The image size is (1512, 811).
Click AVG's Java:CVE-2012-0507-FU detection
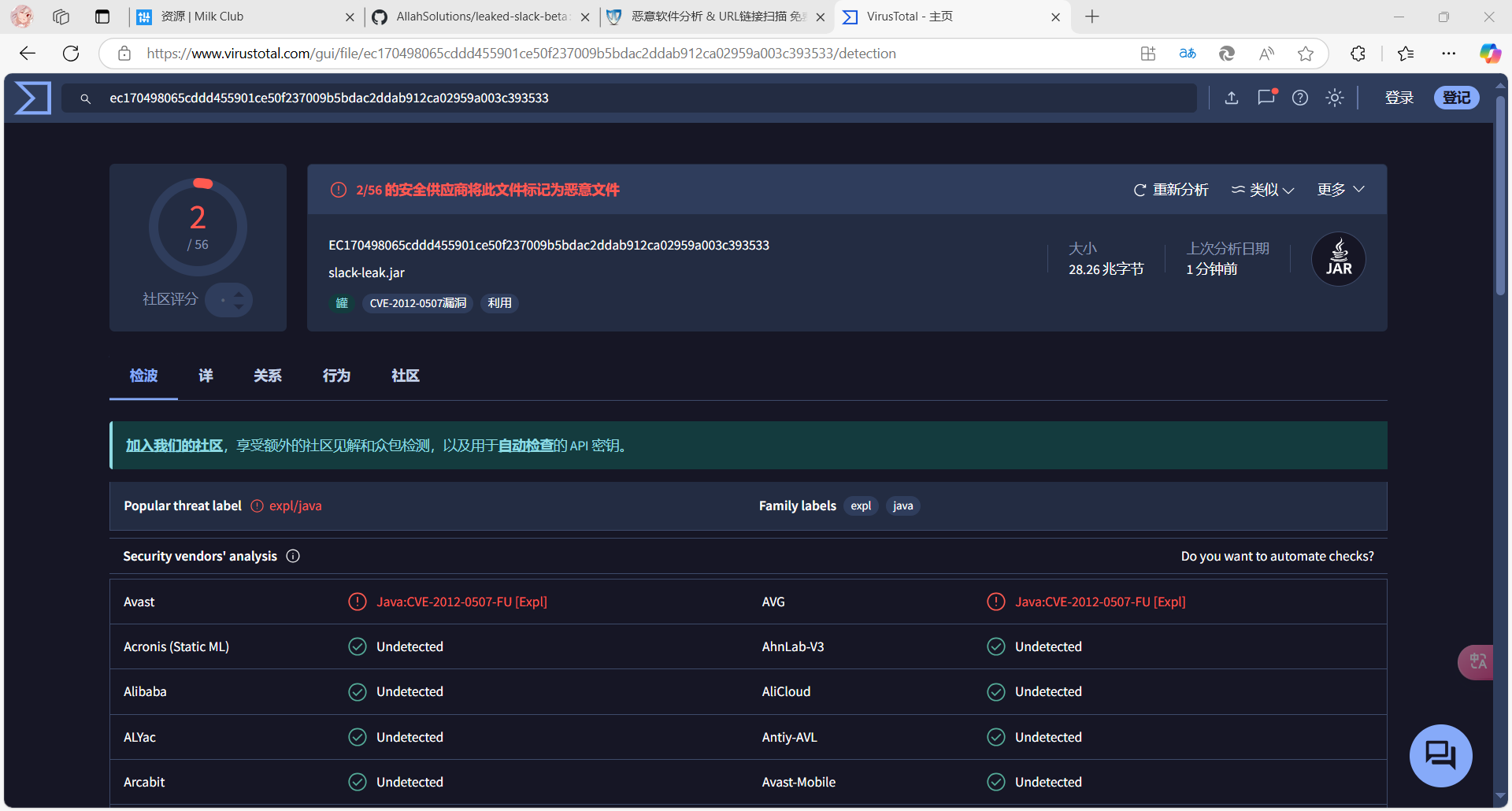(x=1100, y=602)
